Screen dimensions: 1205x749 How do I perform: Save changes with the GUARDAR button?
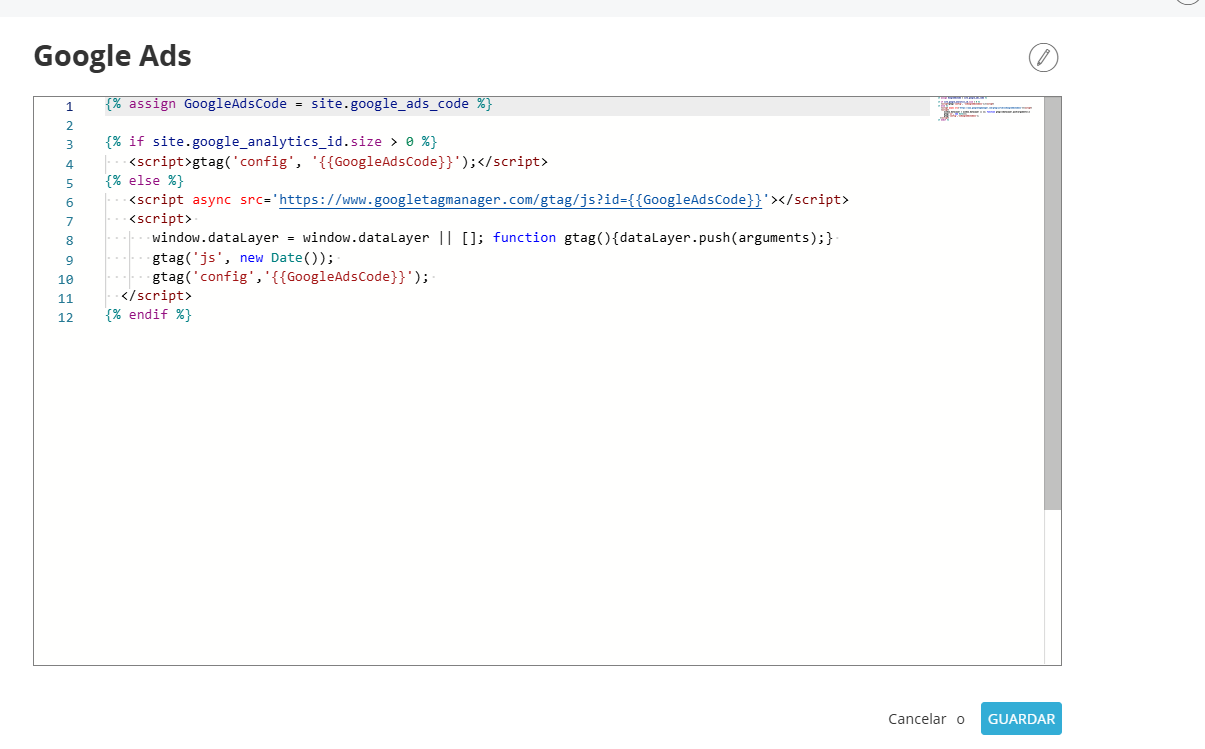[x=1021, y=719]
